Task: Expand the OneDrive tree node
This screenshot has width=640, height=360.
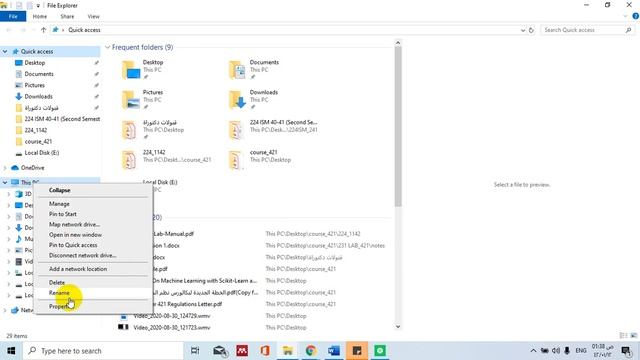Action: [5, 168]
